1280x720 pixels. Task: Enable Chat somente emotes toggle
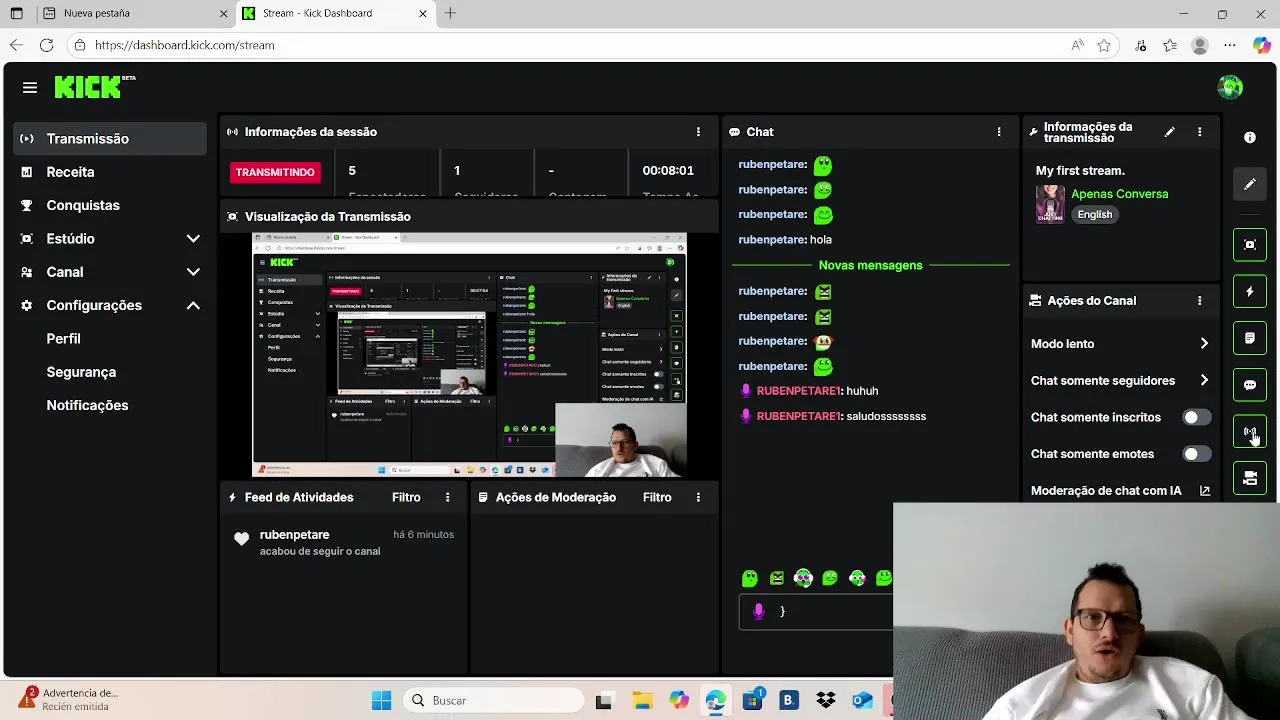click(x=1196, y=454)
